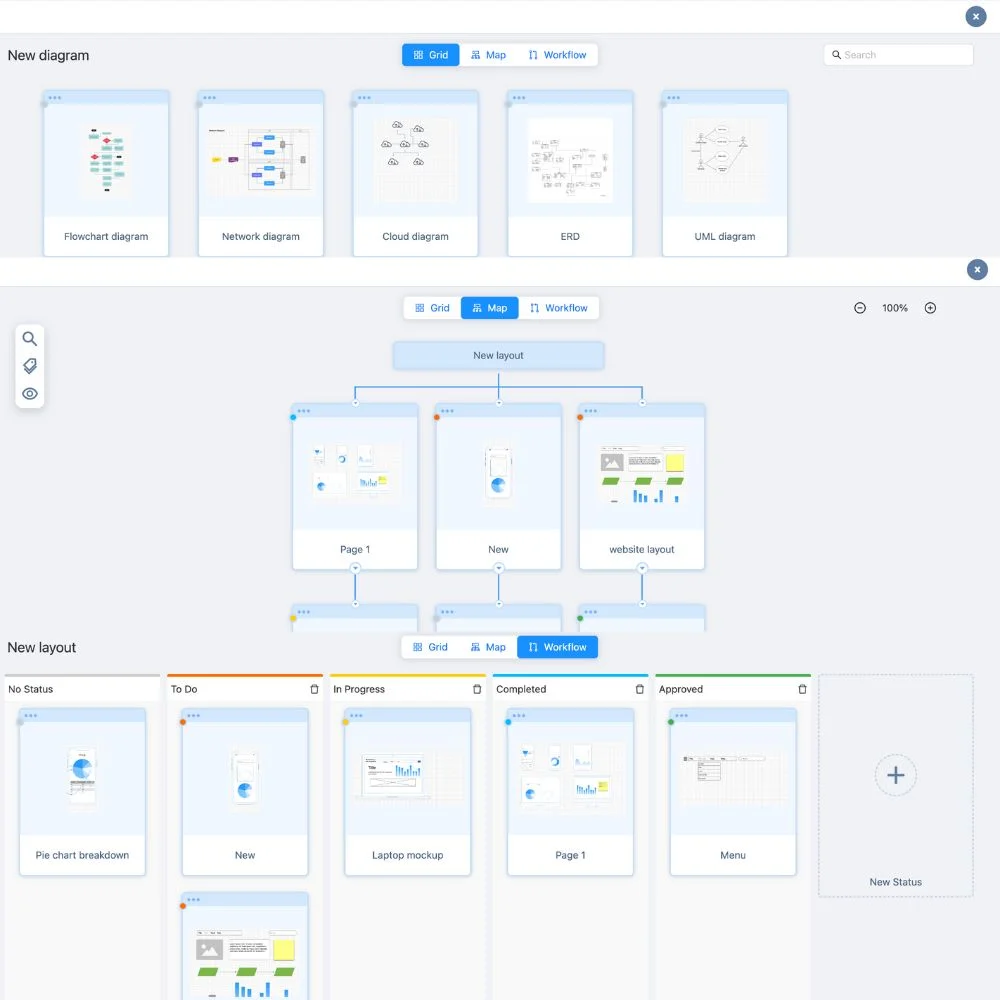The width and height of the screenshot is (1000, 1000).
Task: Click the In Progress column header text
Action: (358, 689)
